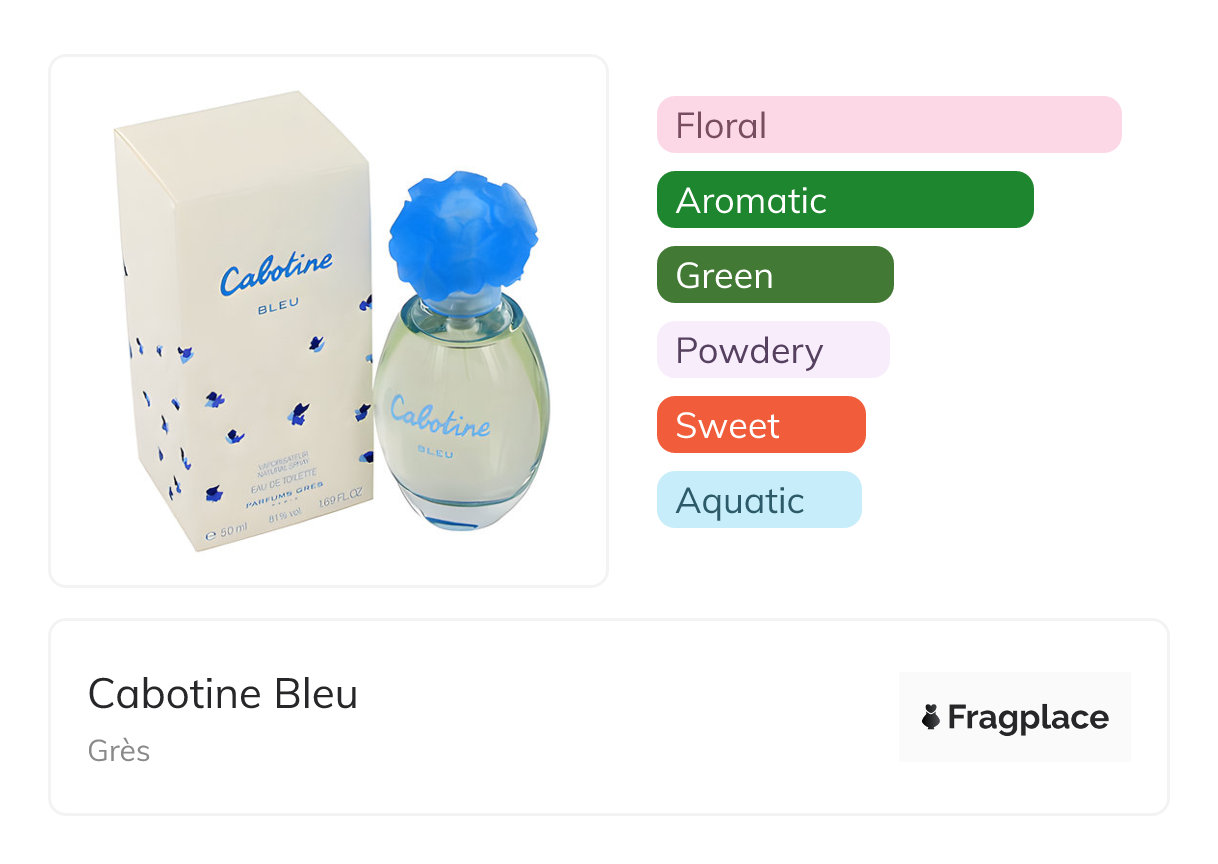Open the Cabotine Bleu fragrance title
This screenshot has width=1218, height=864.
coord(223,694)
